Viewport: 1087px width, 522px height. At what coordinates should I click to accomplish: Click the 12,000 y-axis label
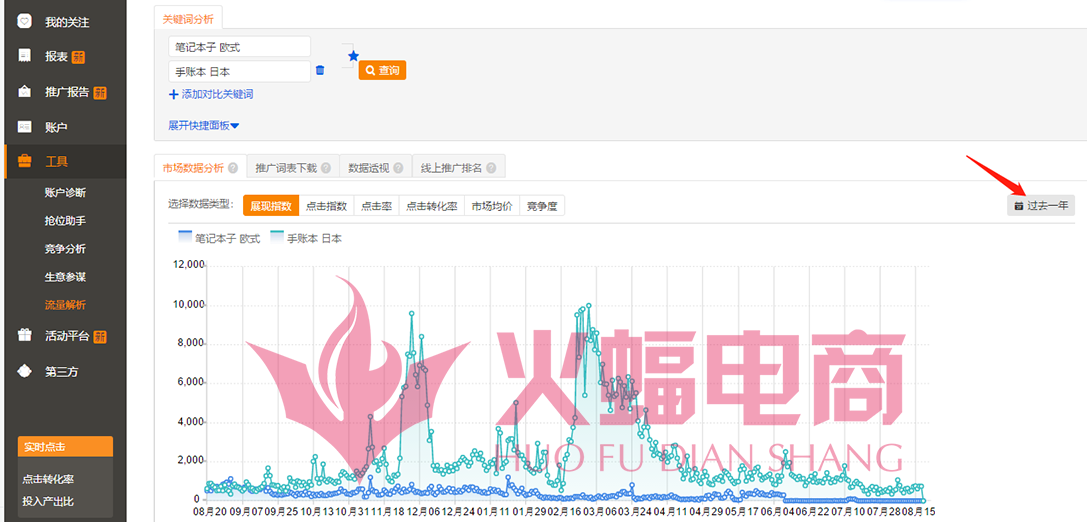pyautogui.click(x=187, y=265)
